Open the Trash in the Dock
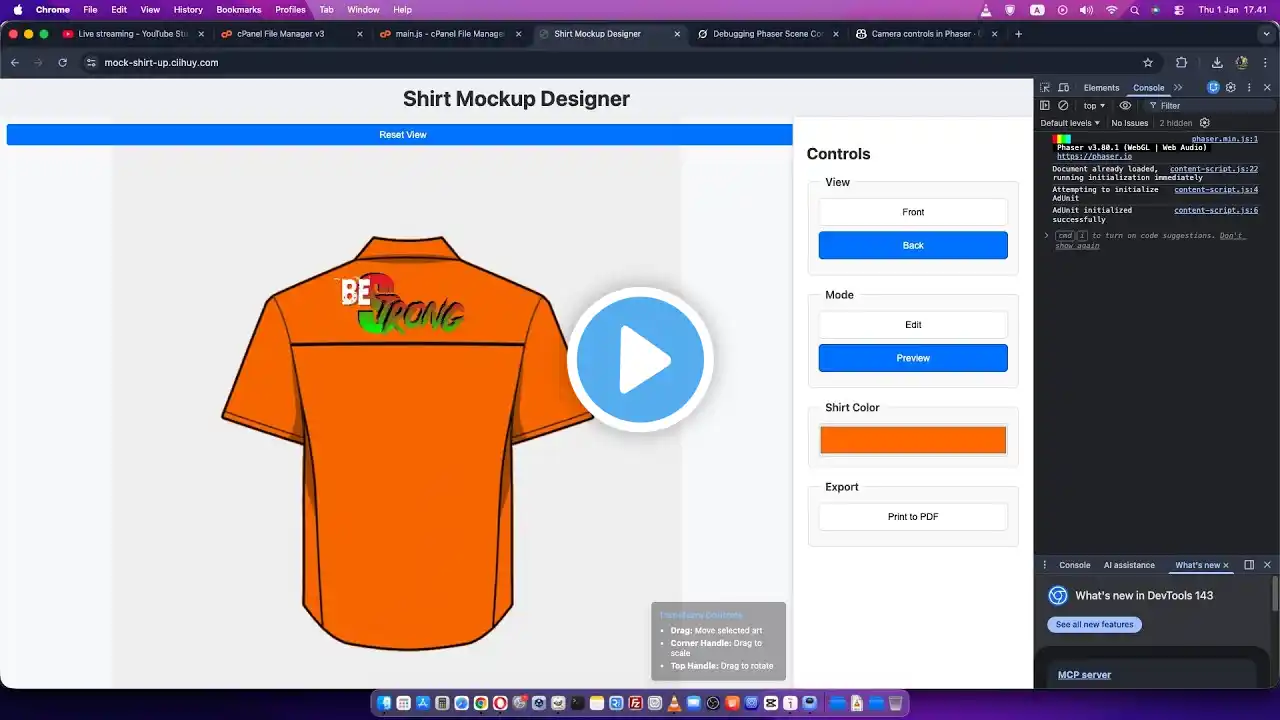 pos(896,703)
